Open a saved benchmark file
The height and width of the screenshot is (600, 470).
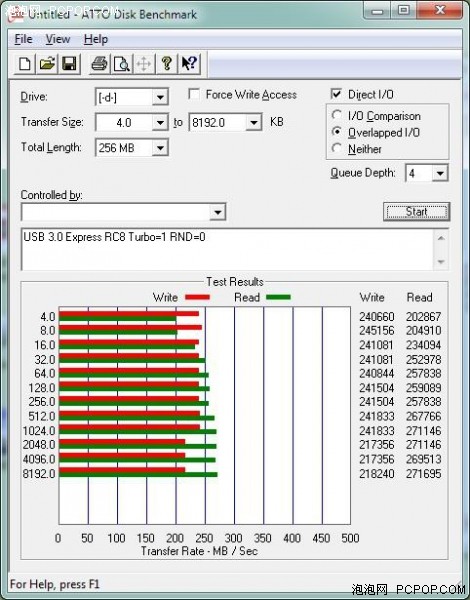pyautogui.click(x=47, y=64)
